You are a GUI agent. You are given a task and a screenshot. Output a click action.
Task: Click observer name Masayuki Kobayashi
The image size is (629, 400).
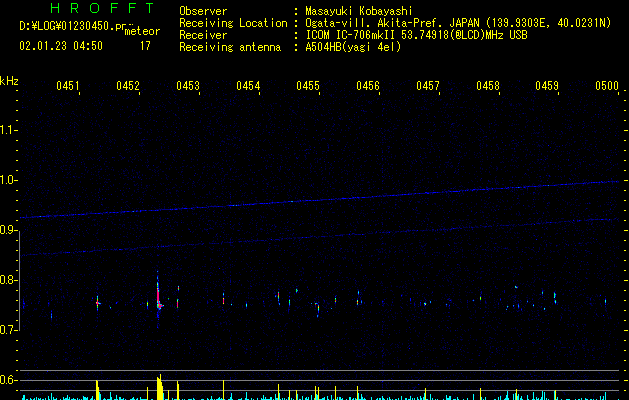359,11
